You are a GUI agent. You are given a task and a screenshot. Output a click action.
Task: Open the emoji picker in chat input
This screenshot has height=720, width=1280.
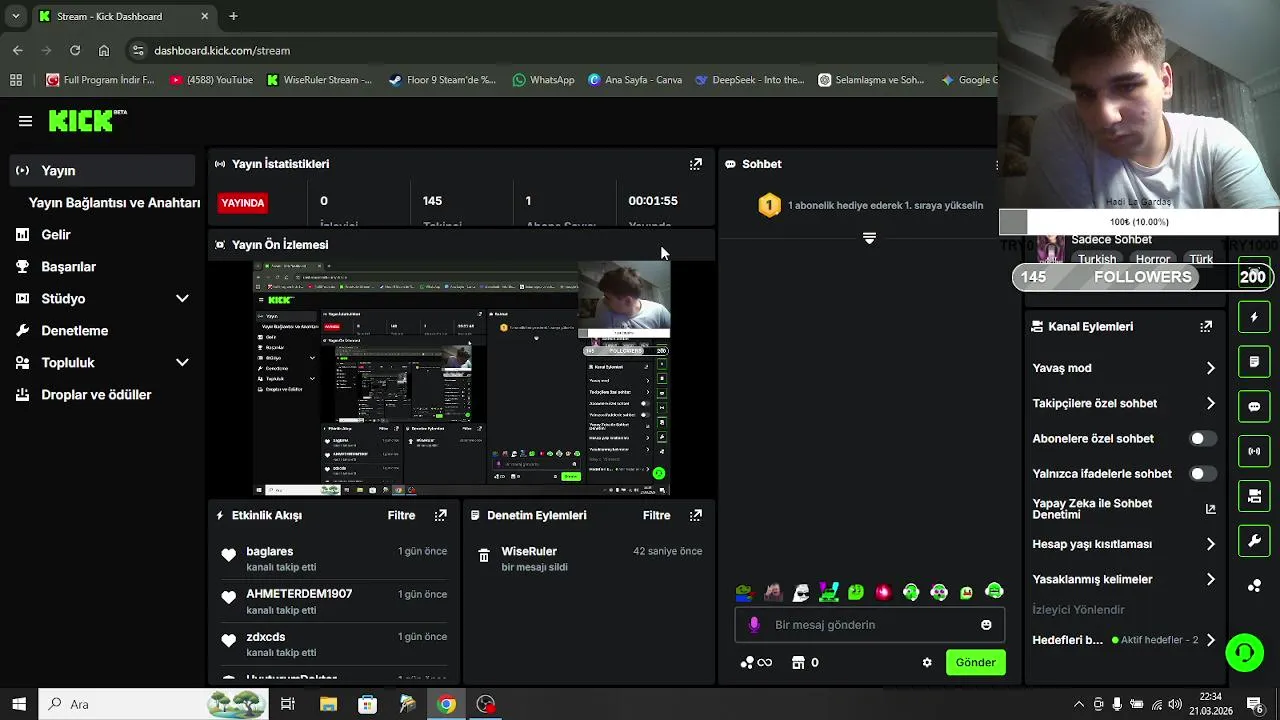click(x=986, y=625)
